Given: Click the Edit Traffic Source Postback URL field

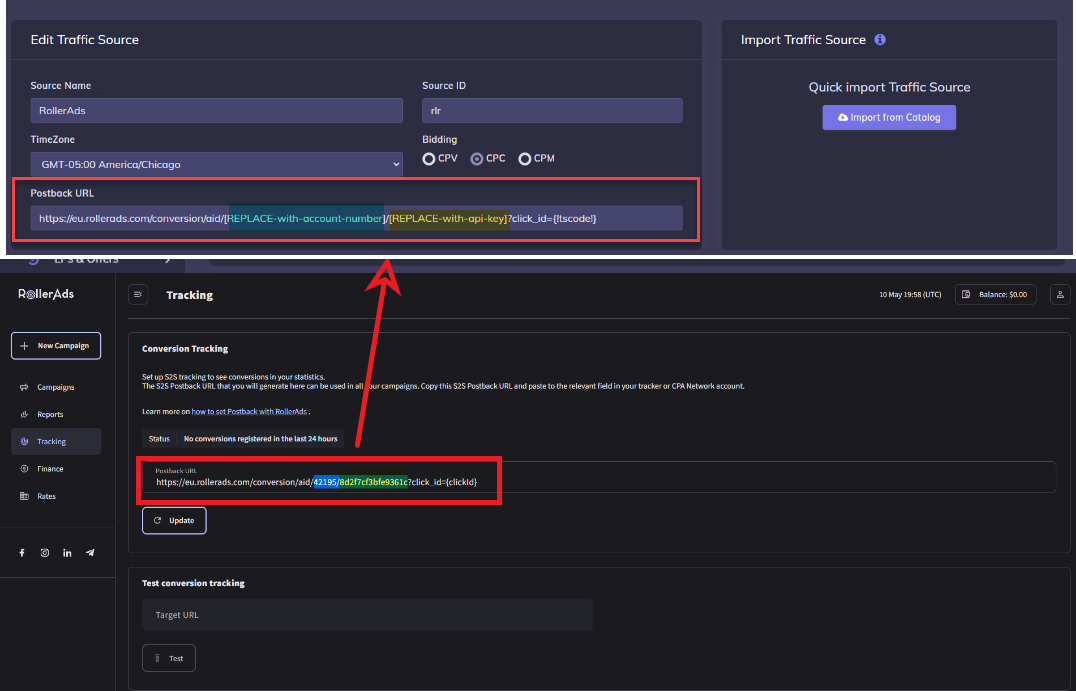Looking at the screenshot, I should tap(356, 218).
